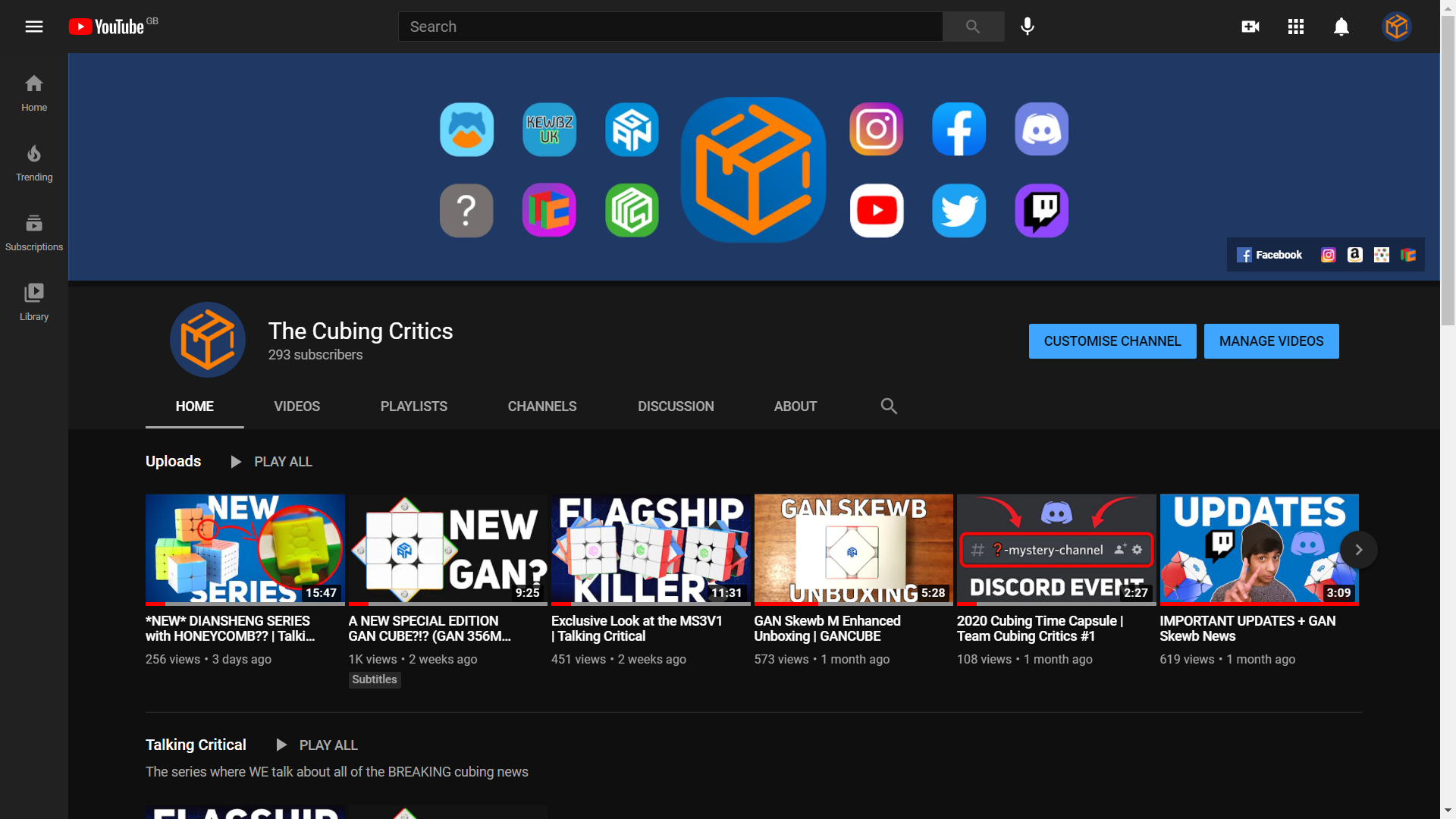Show next uploads with arrow
Screen dimensions: 1456x819
pyautogui.click(x=1359, y=550)
